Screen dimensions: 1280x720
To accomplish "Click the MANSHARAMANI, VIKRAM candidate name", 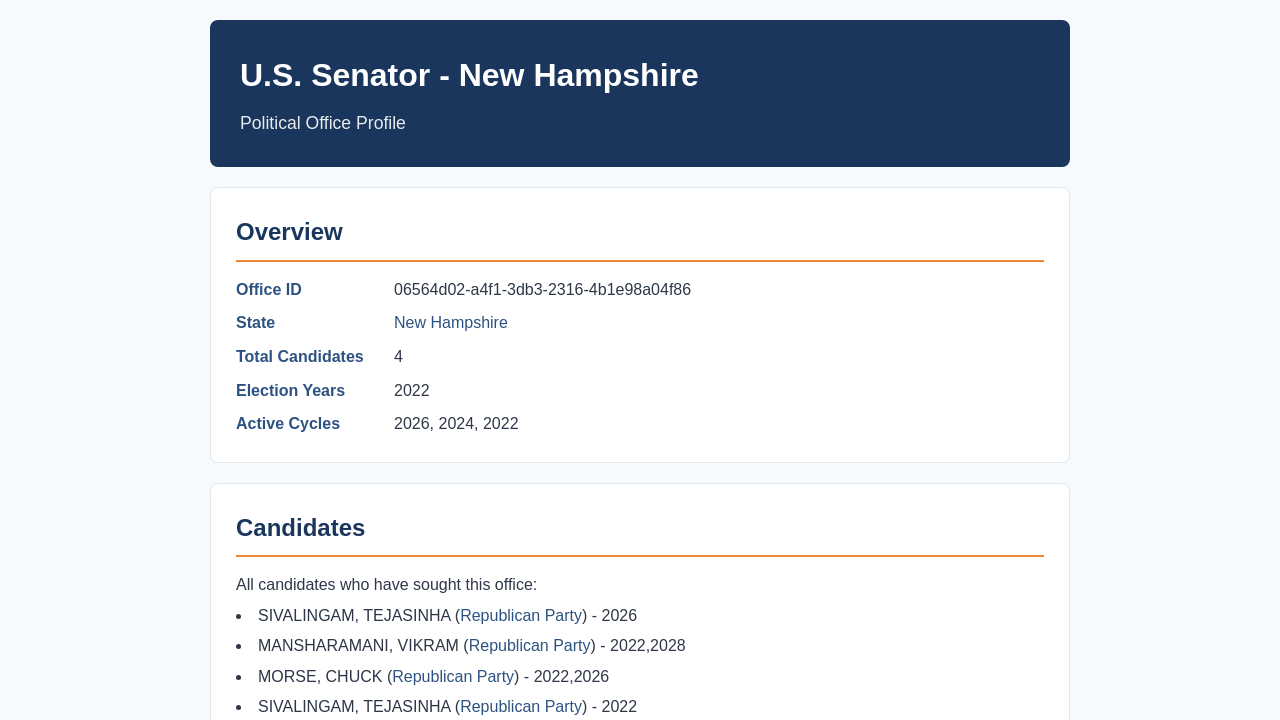I will pos(358,646).
